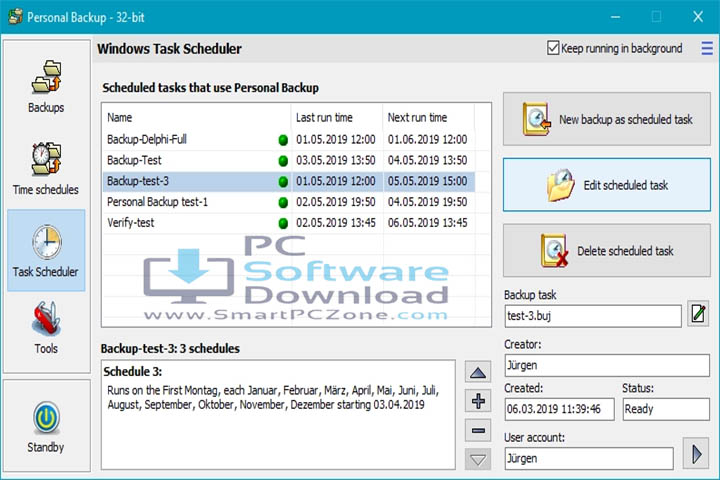
Task: Click green status dot of Backup-Test
Action: point(283,161)
